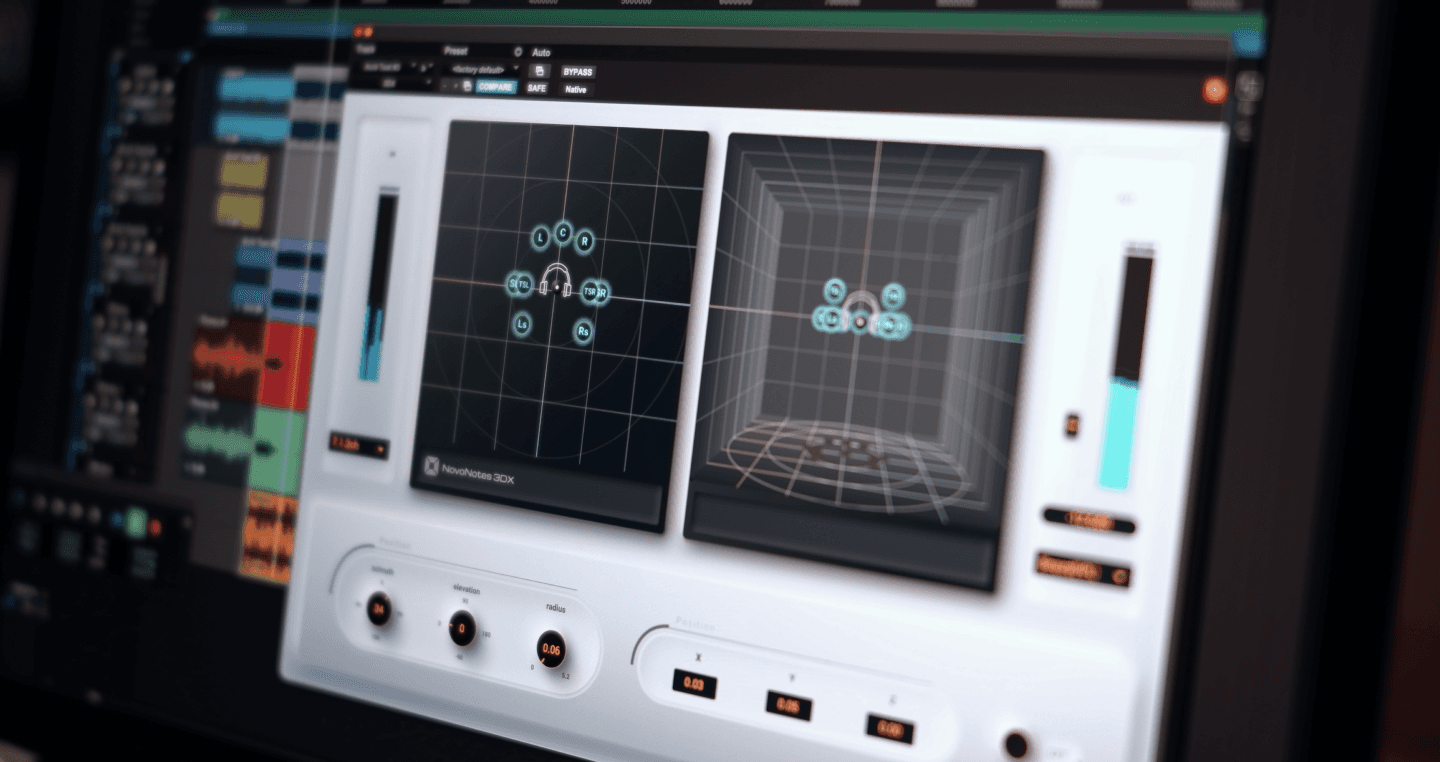This screenshot has width=1440, height=762.
Task: Select the upper yellow clip in DAW tracks
Action: (x=243, y=171)
